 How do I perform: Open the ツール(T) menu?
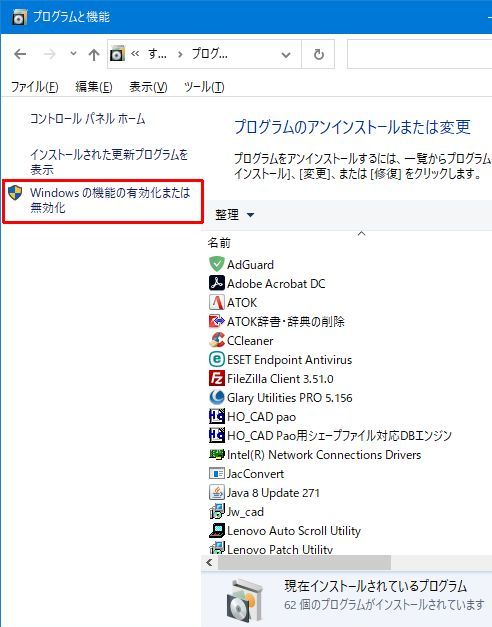tap(204, 86)
